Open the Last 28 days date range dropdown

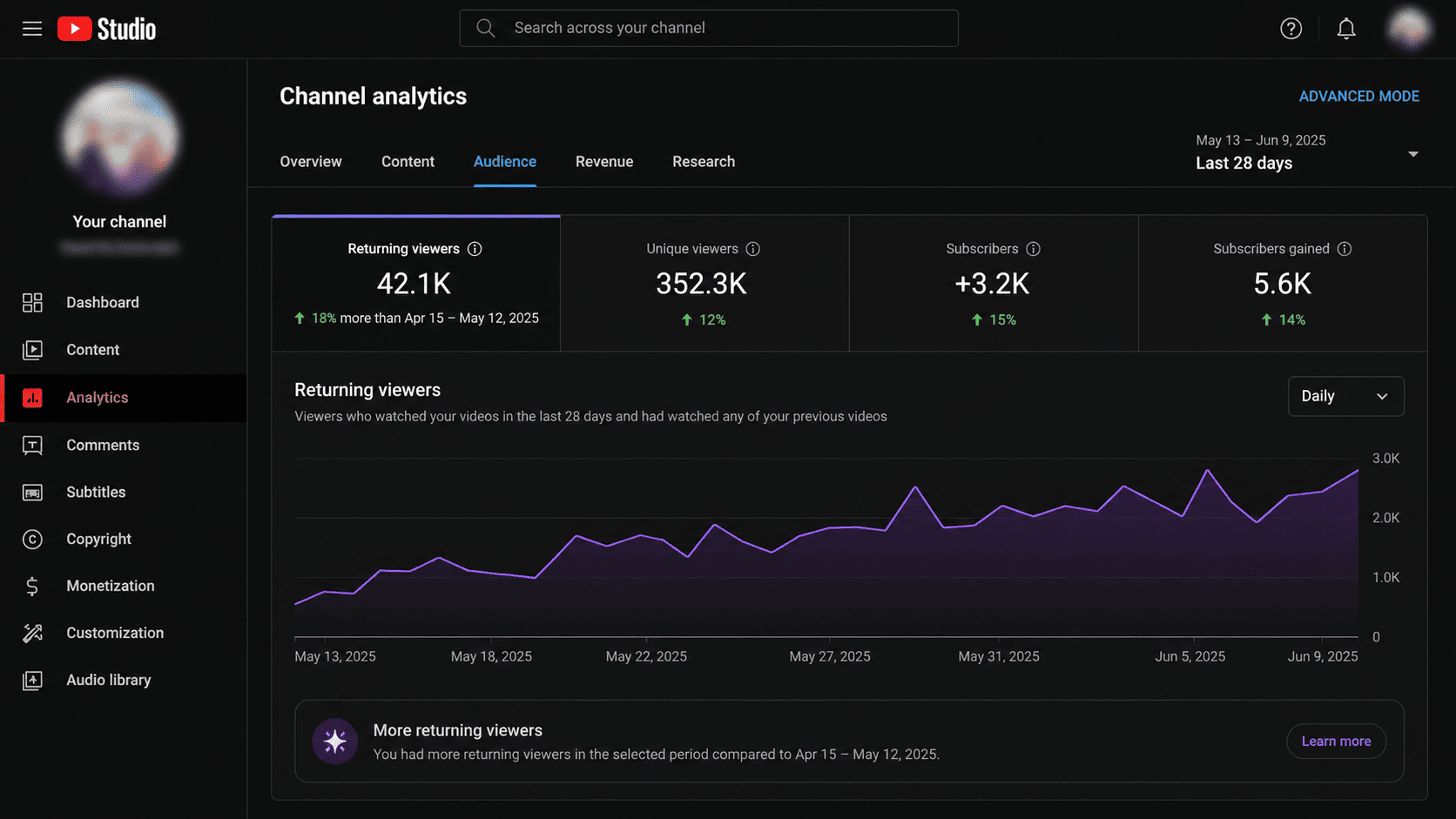click(x=1307, y=152)
